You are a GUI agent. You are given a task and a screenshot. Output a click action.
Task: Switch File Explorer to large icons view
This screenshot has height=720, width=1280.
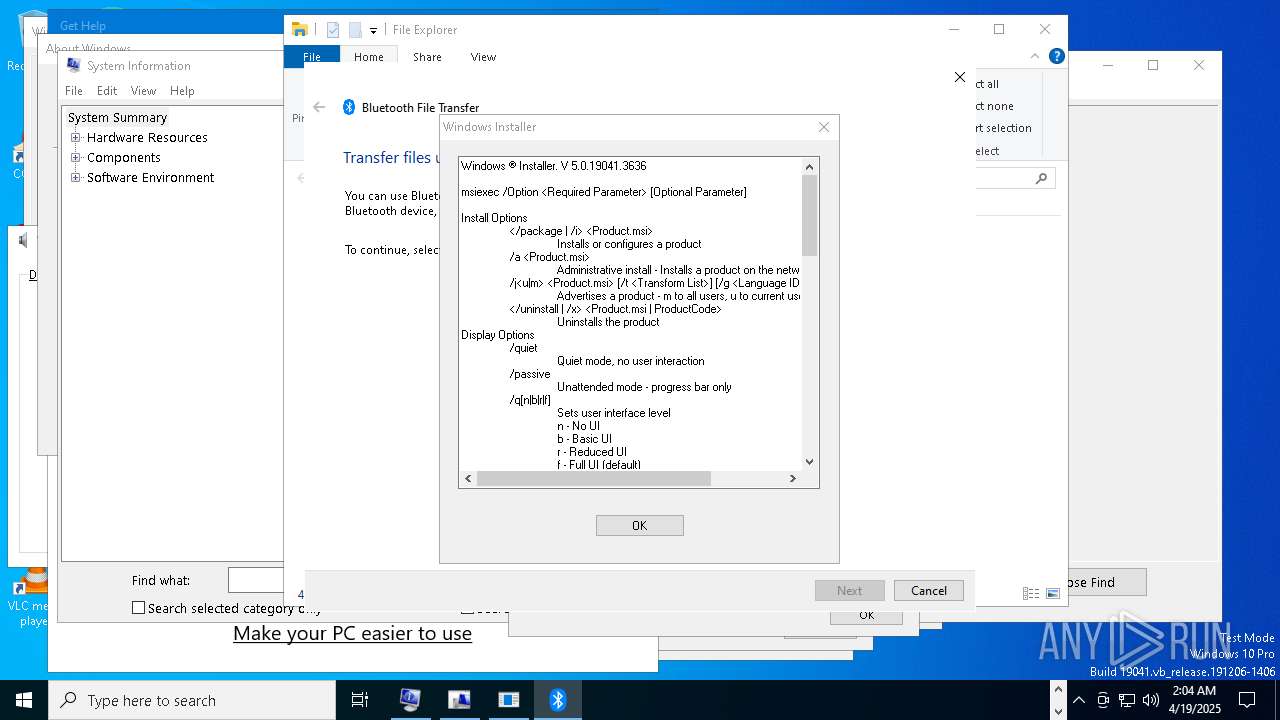coord(1052,593)
